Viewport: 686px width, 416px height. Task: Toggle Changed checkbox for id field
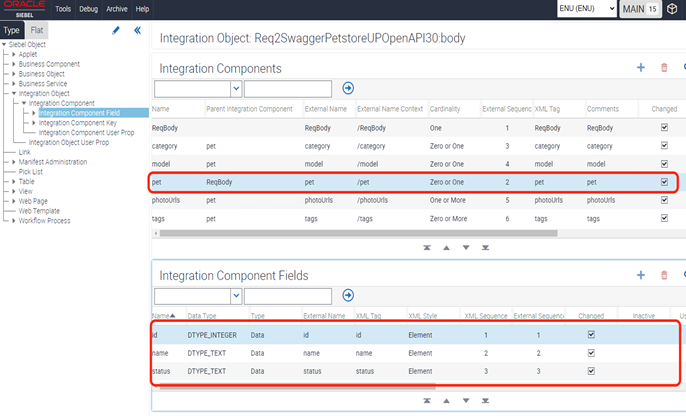(591, 335)
